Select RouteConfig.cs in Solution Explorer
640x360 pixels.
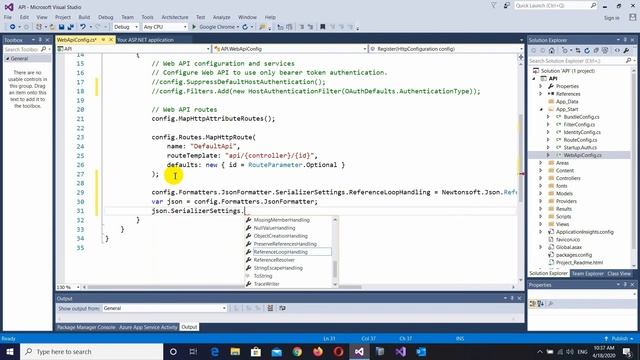point(580,140)
